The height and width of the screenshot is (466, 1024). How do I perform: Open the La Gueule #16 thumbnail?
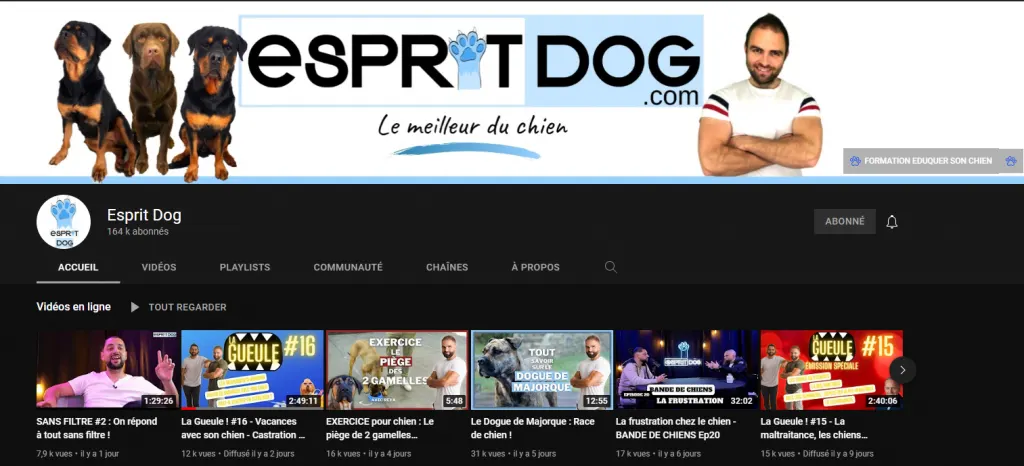[x=252, y=369]
